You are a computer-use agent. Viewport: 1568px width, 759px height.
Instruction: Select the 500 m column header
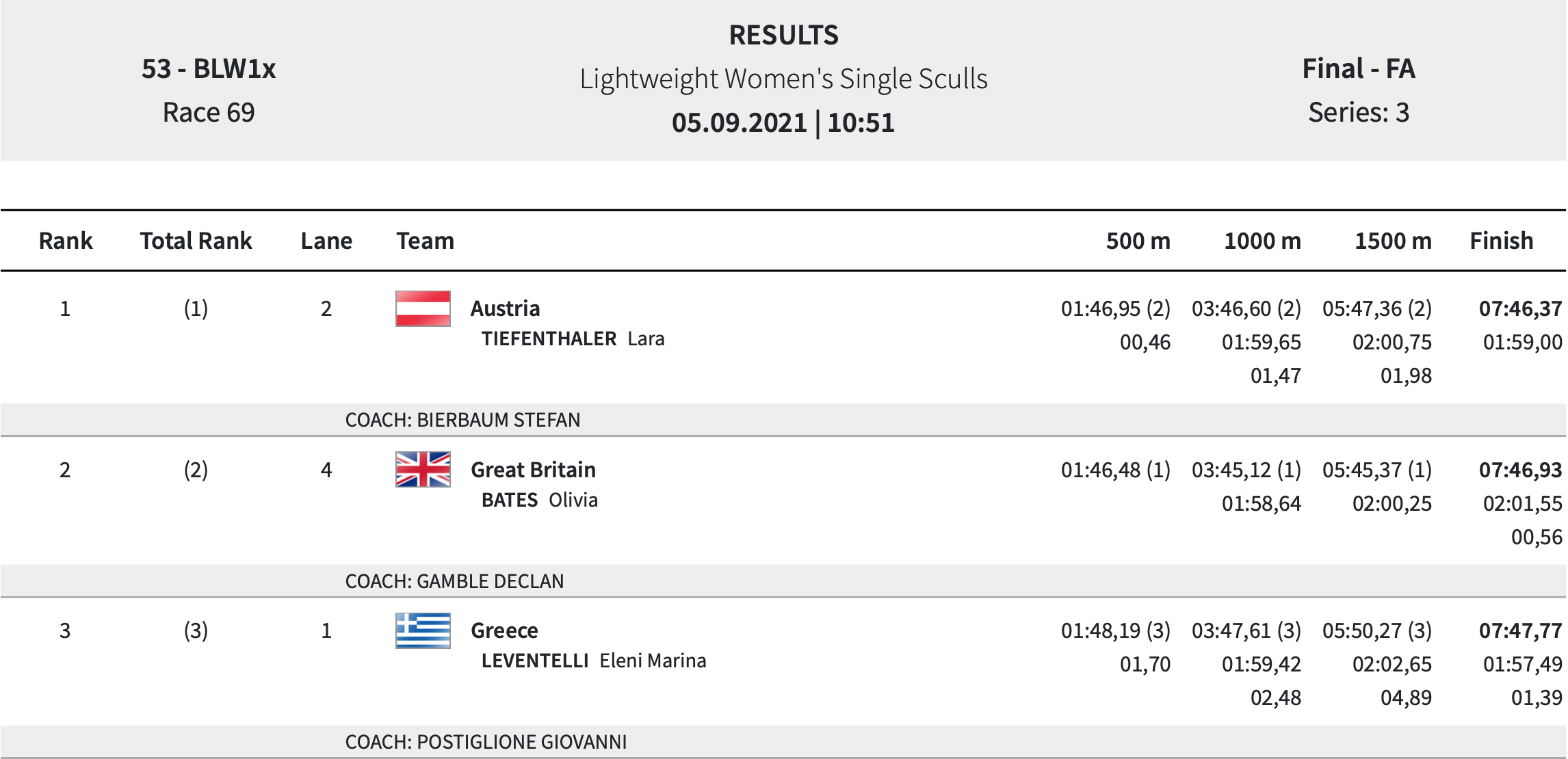(x=1138, y=241)
